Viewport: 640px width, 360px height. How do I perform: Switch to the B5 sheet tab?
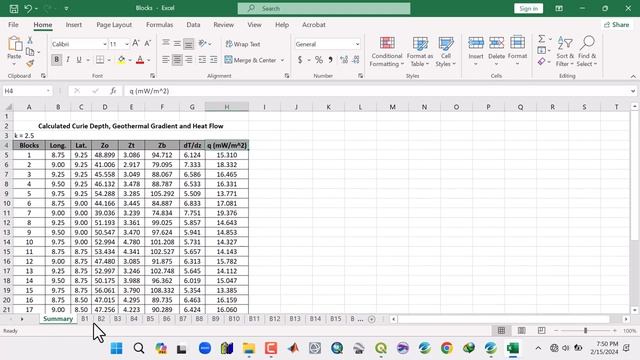[x=150, y=319]
